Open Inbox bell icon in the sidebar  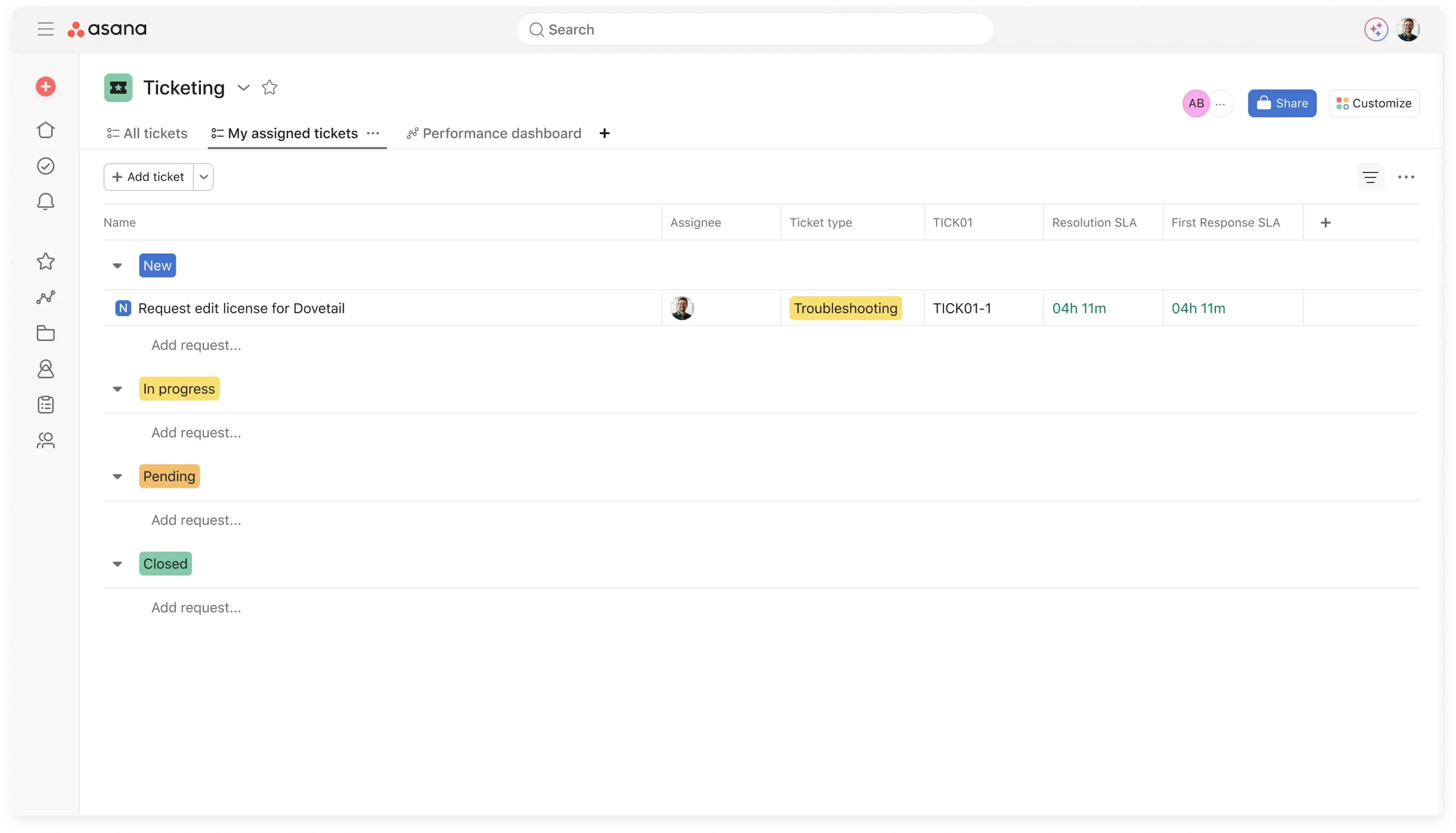(45, 201)
